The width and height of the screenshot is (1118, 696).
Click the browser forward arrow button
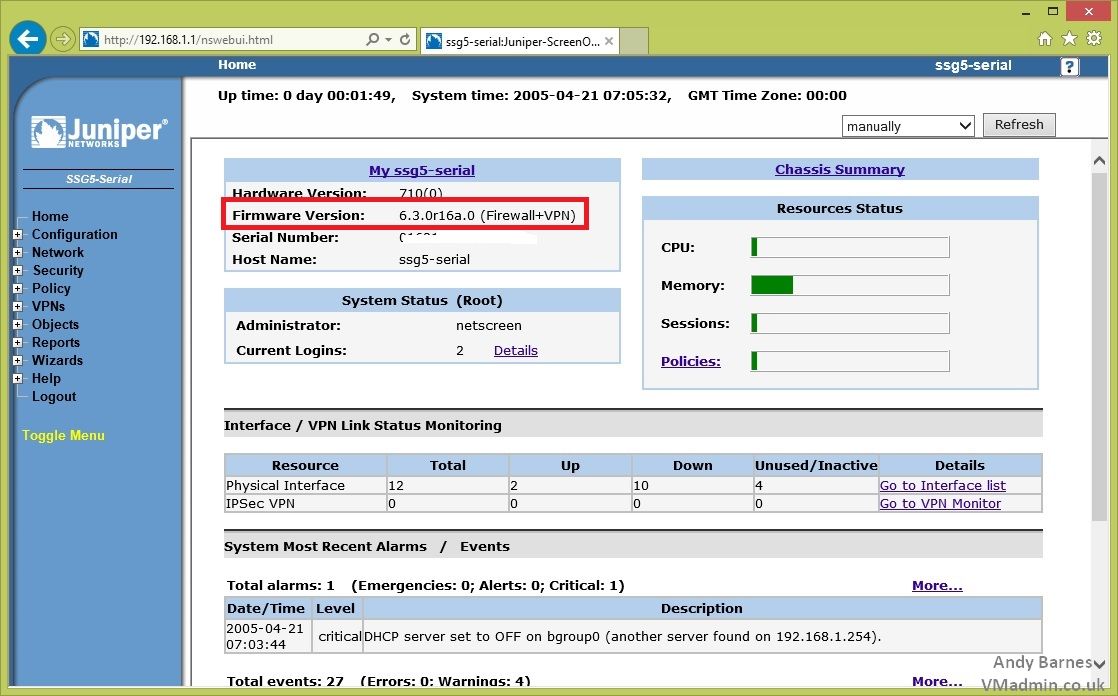(x=63, y=40)
